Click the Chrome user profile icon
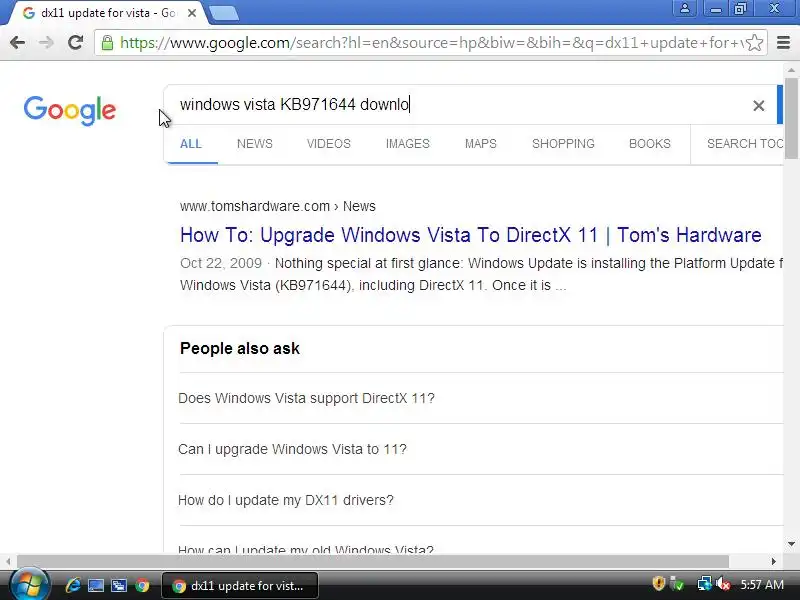 [685, 8]
